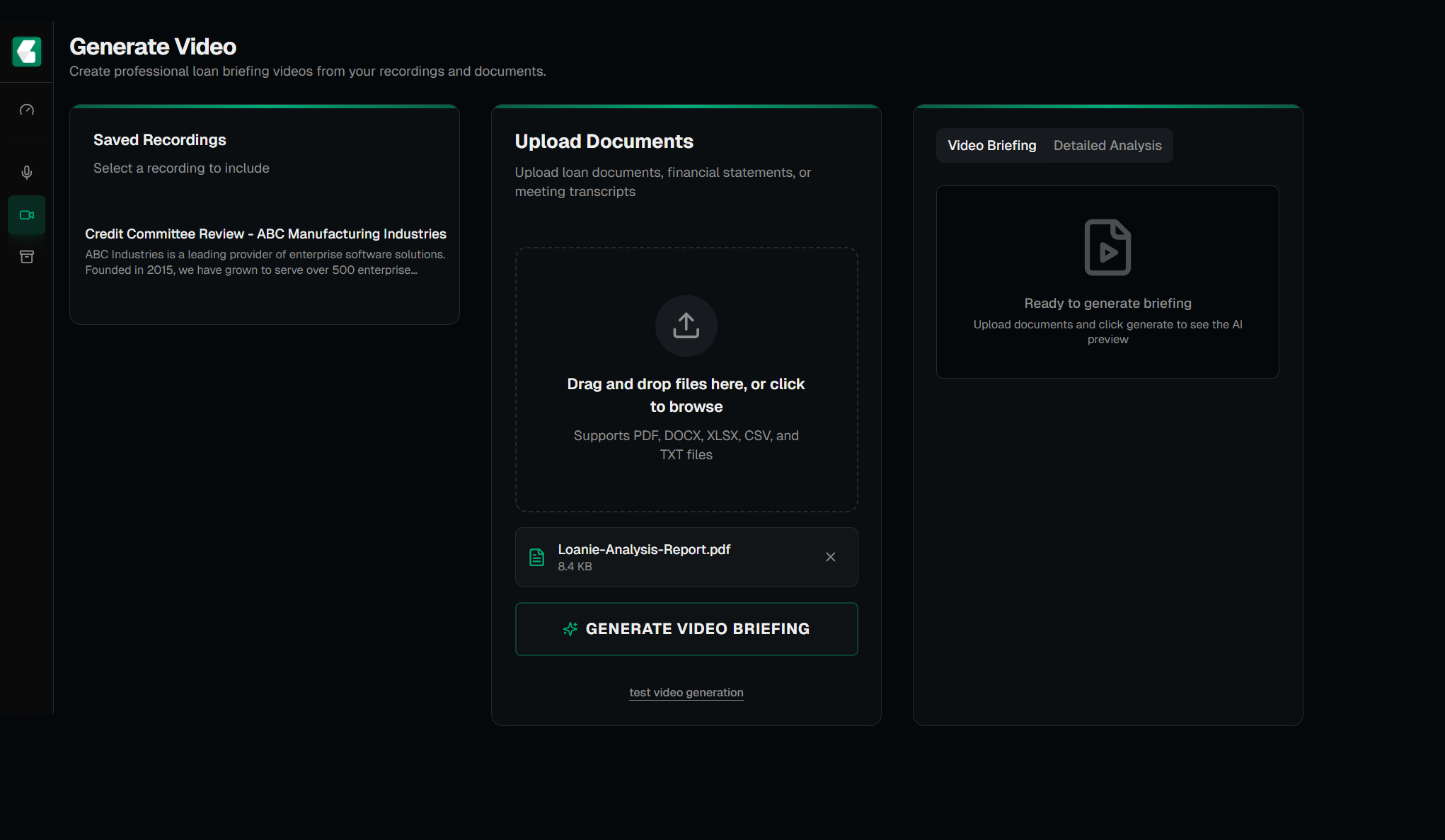Click the green app logo
1445x840 pixels.
27,52
